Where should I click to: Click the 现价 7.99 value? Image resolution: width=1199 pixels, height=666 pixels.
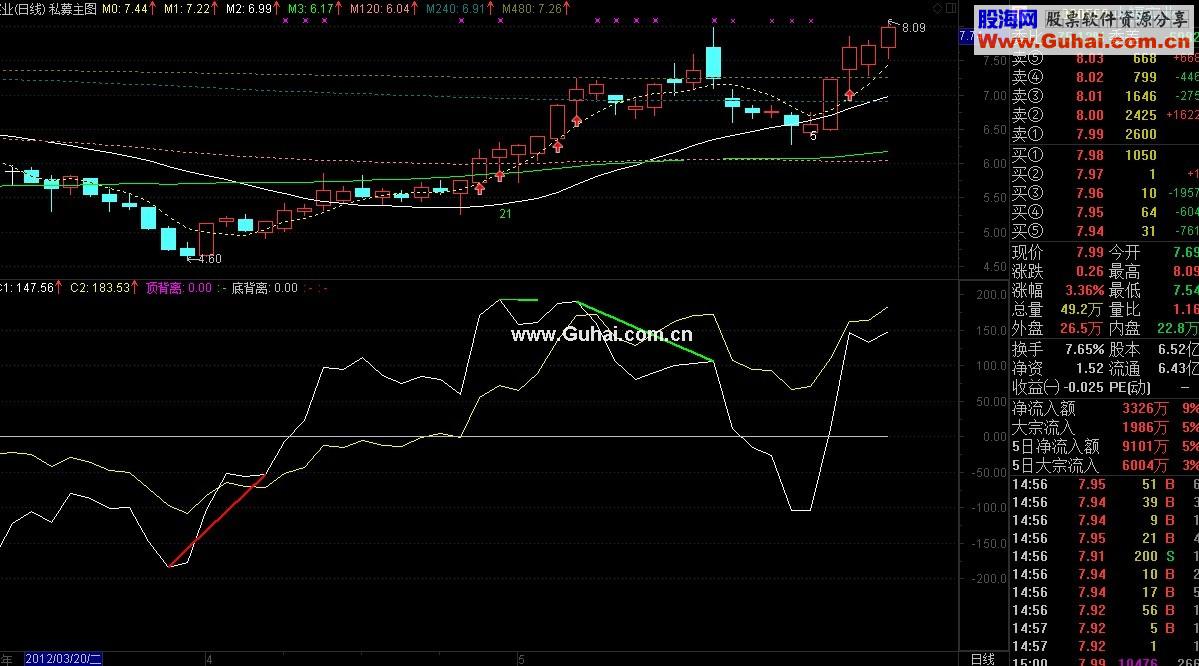pyautogui.click(x=1090, y=252)
